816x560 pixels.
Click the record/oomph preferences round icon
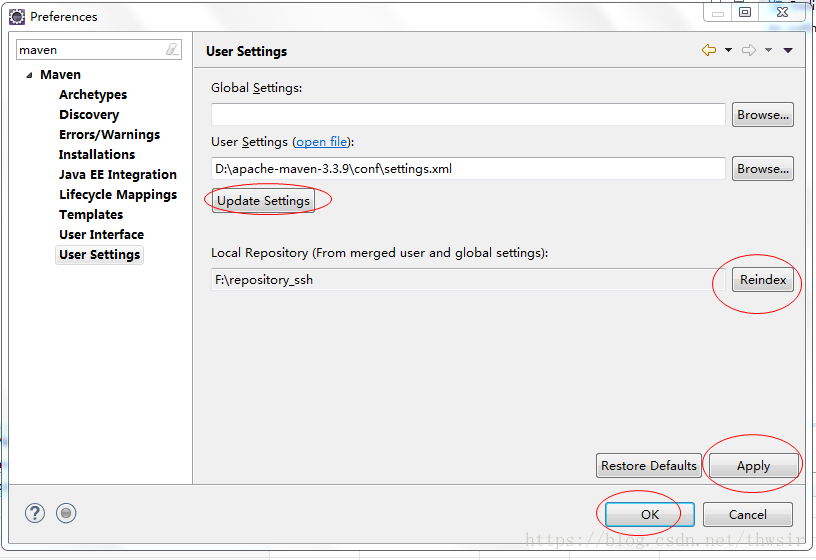pos(66,513)
